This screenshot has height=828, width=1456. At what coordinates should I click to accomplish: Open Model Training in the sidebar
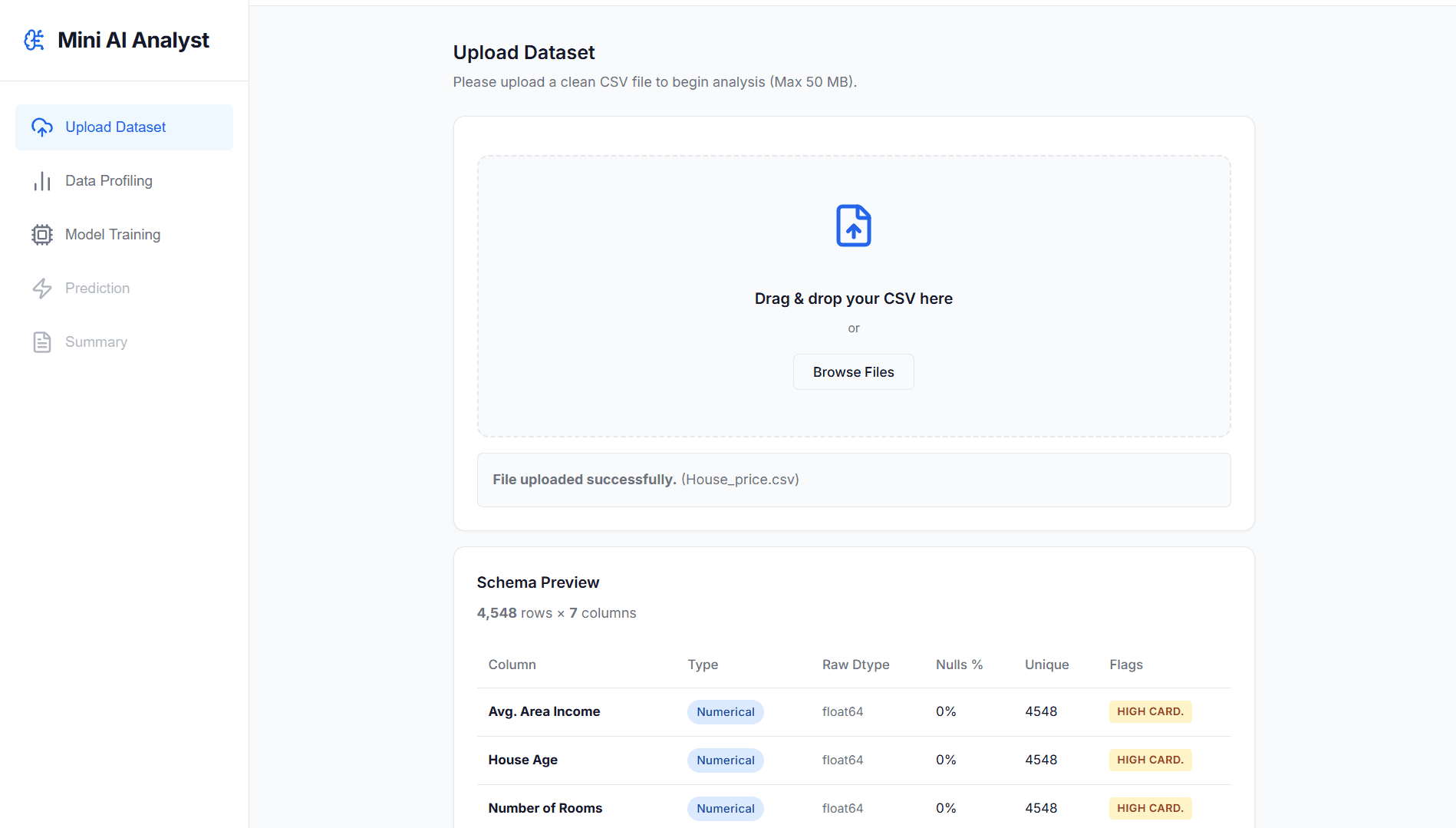click(x=124, y=235)
